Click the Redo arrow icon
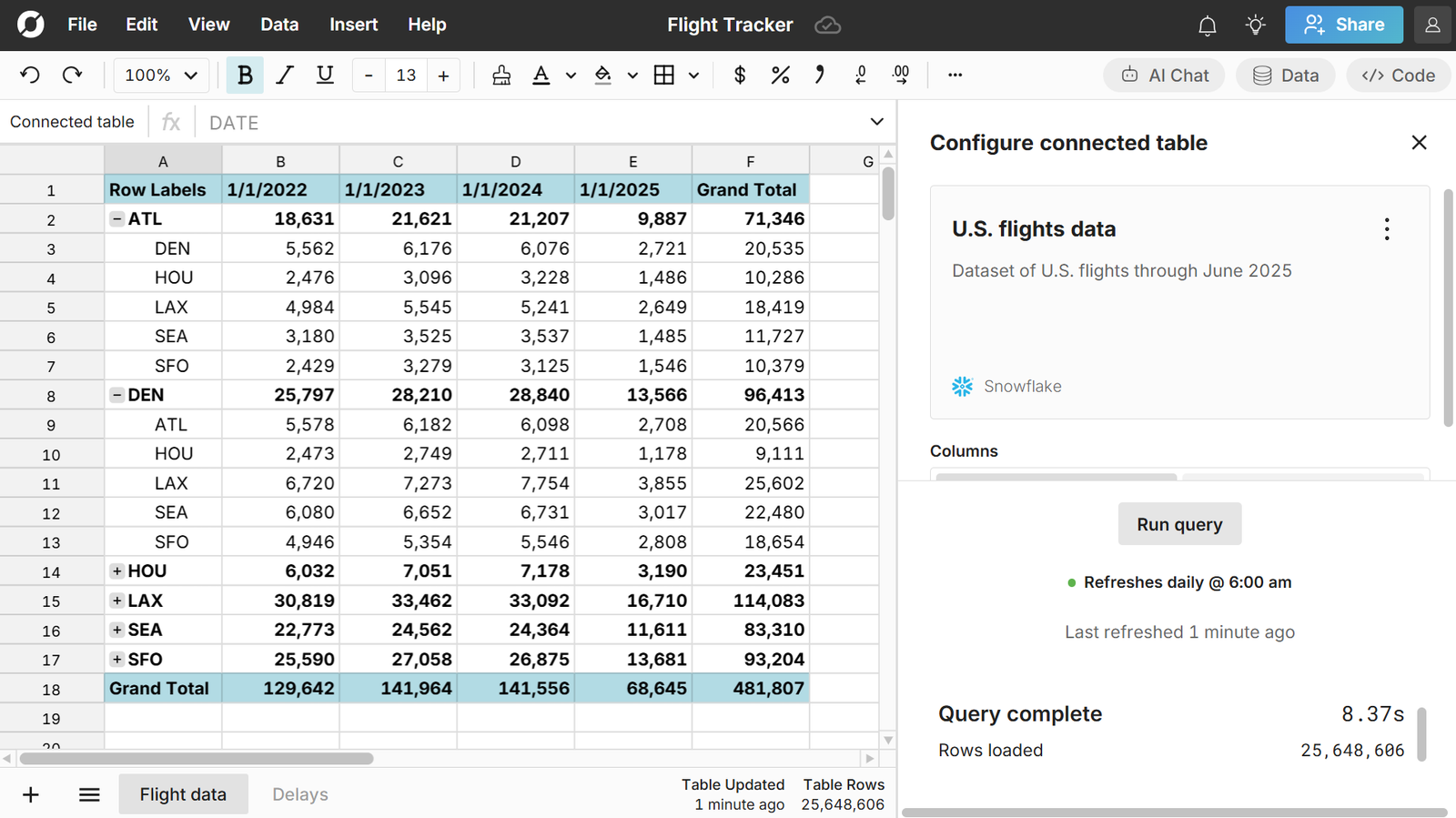 [72, 76]
